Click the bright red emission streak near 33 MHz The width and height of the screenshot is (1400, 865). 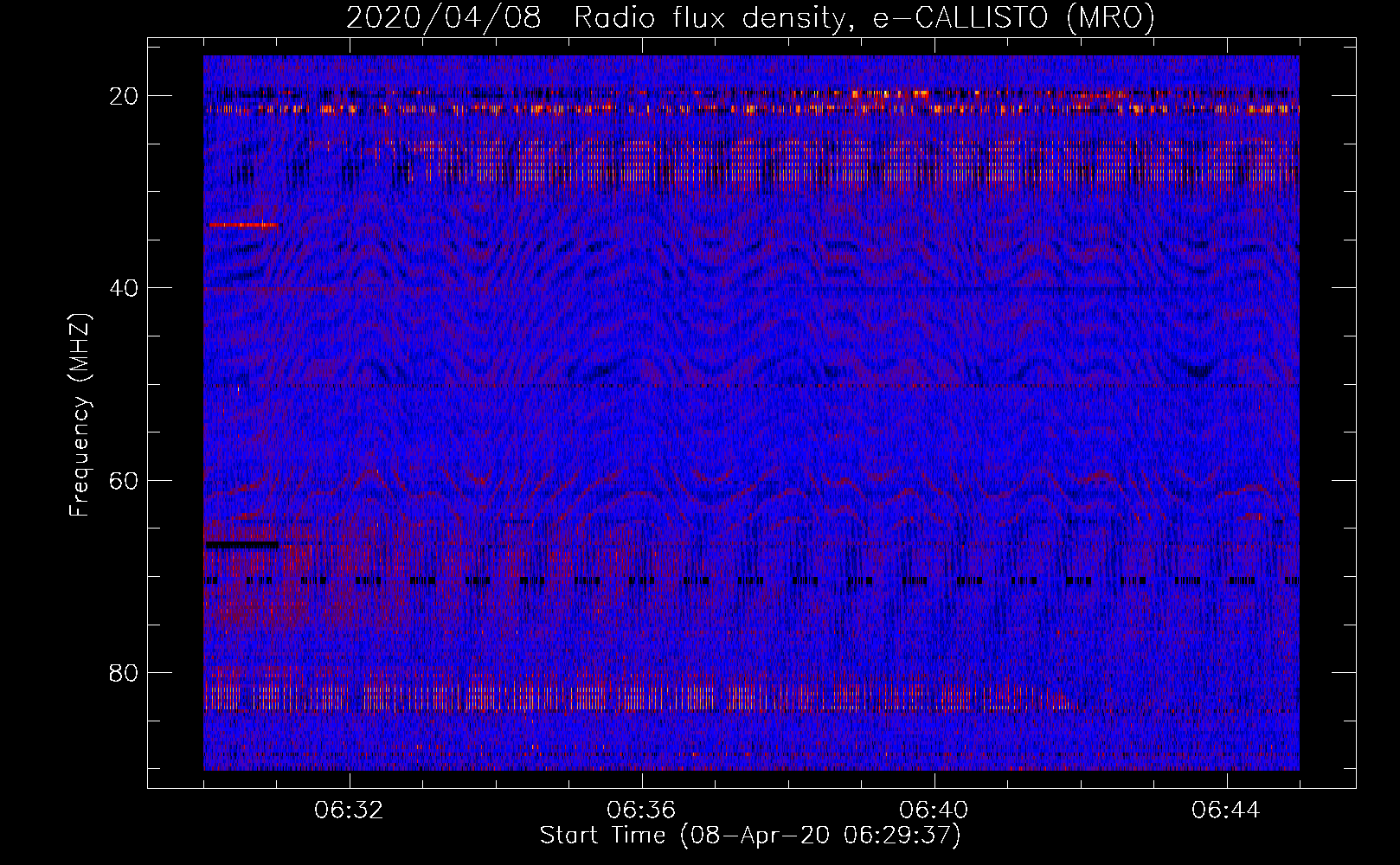[x=243, y=225]
